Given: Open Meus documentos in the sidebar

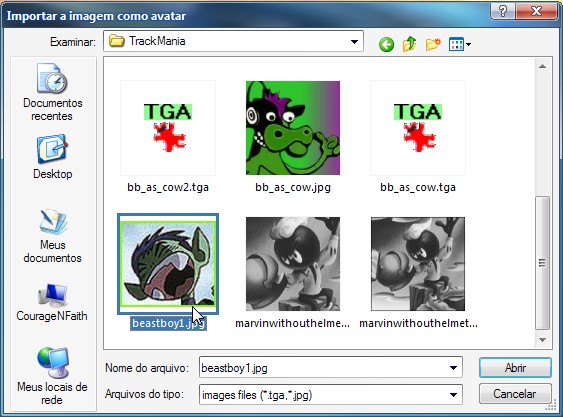Looking at the screenshot, I should [52, 236].
